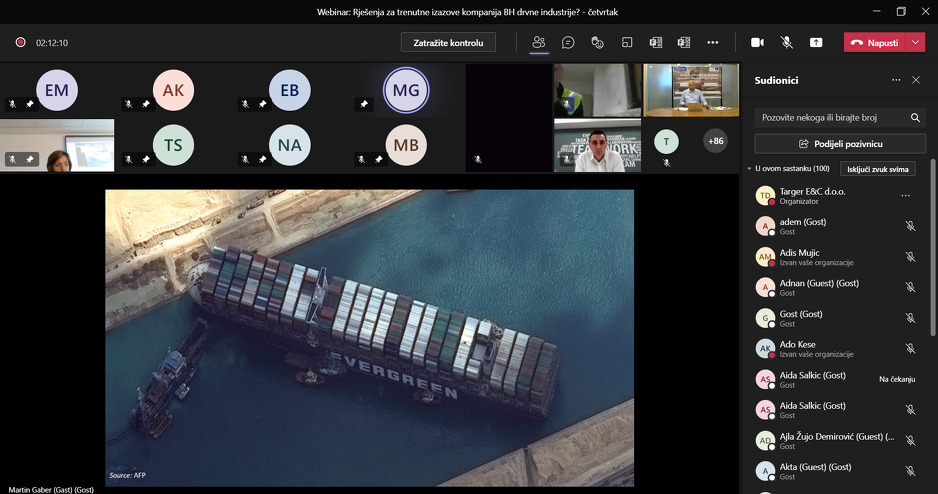Select participant Ajla Žujo Demirović

(x=838, y=441)
